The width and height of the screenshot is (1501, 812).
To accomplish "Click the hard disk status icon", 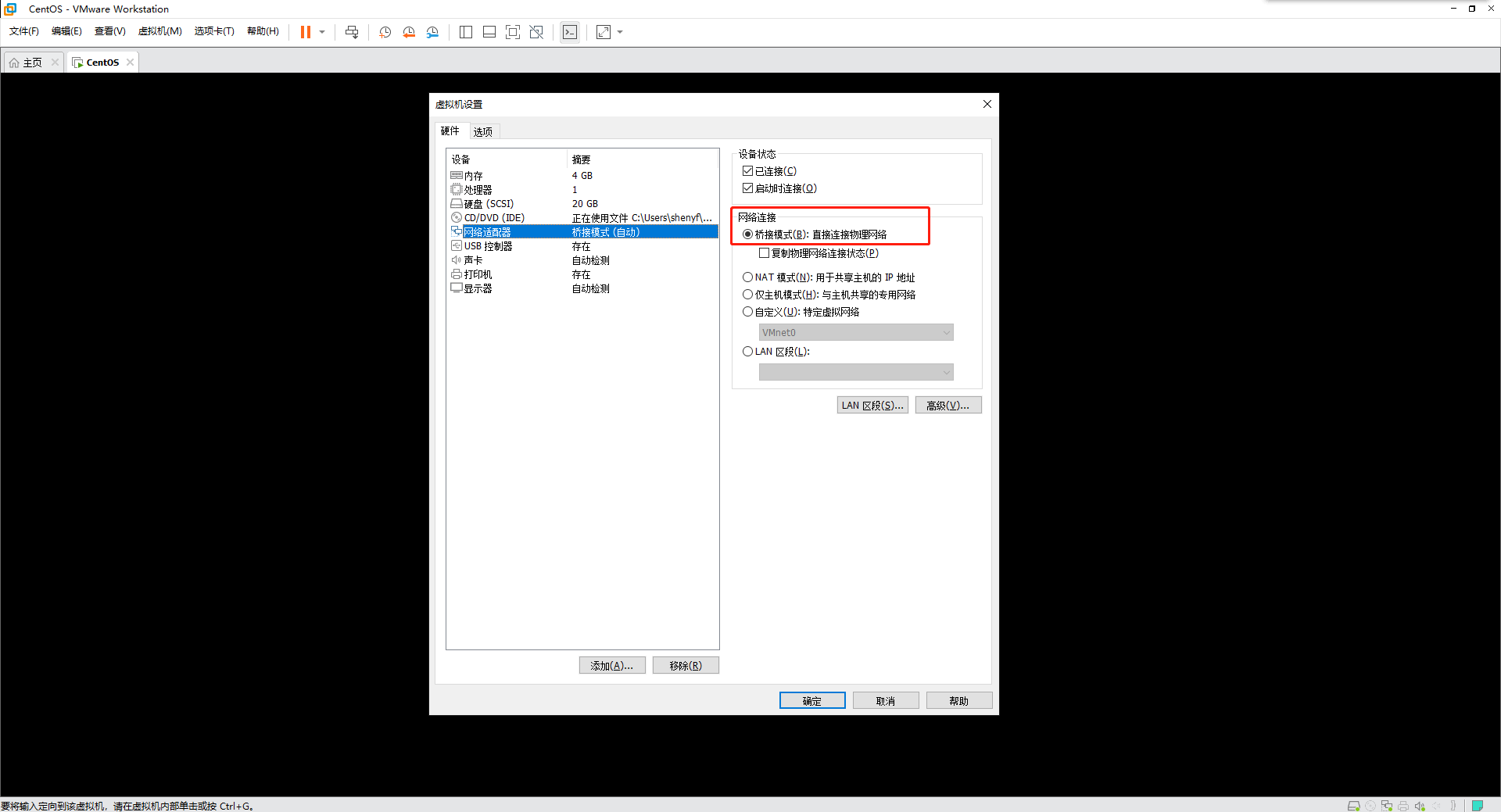I will 1353,805.
